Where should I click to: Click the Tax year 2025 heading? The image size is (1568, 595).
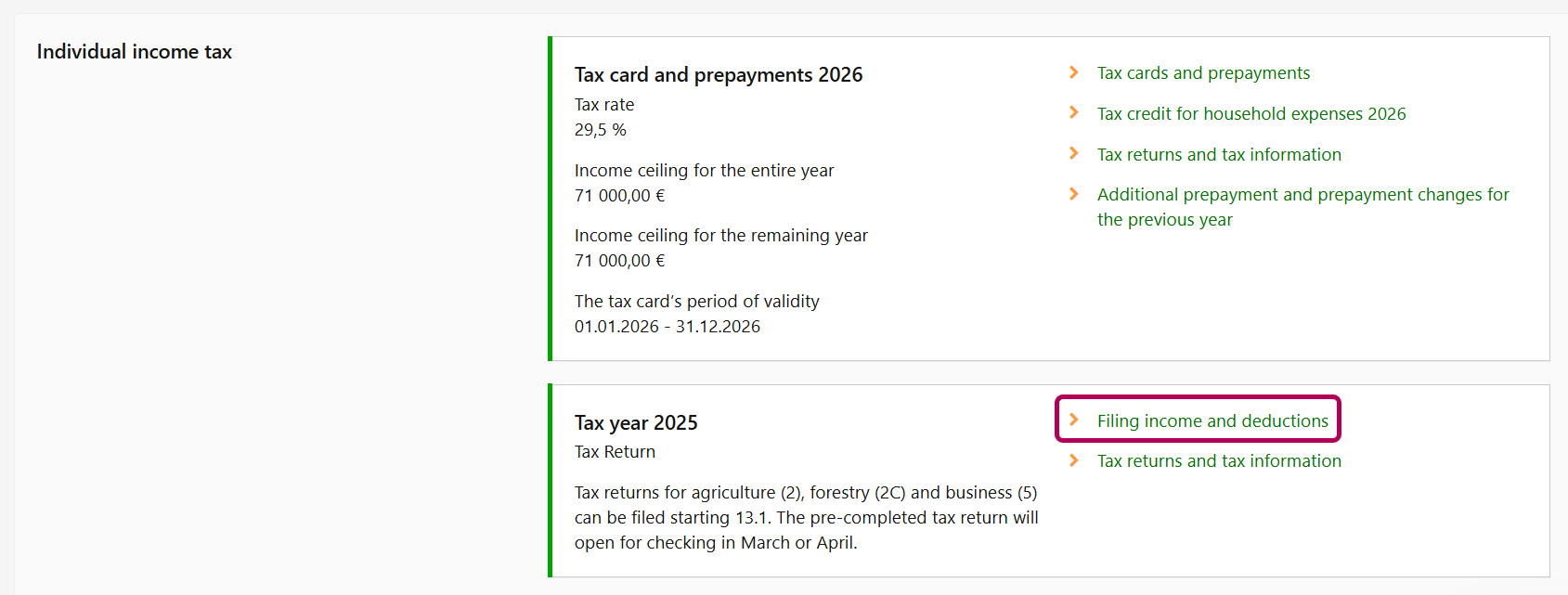pyautogui.click(x=636, y=423)
